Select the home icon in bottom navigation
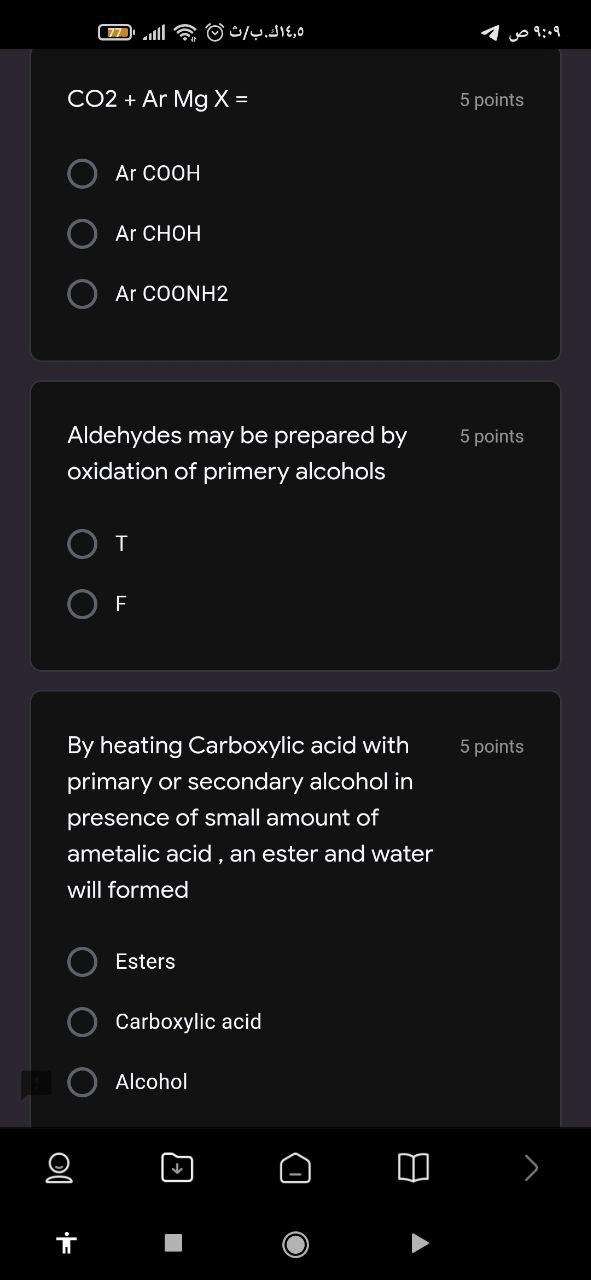Viewport: 591px width, 1280px height. coord(295,1167)
